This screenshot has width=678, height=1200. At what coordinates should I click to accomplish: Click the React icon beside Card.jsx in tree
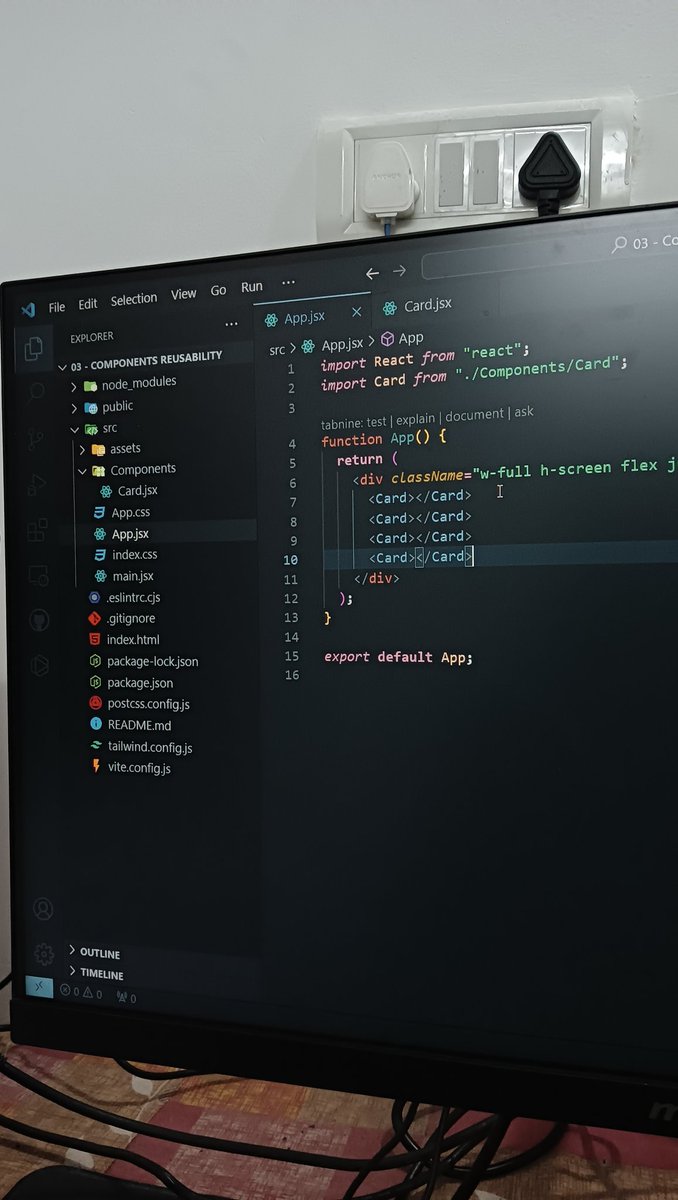pos(105,491)
